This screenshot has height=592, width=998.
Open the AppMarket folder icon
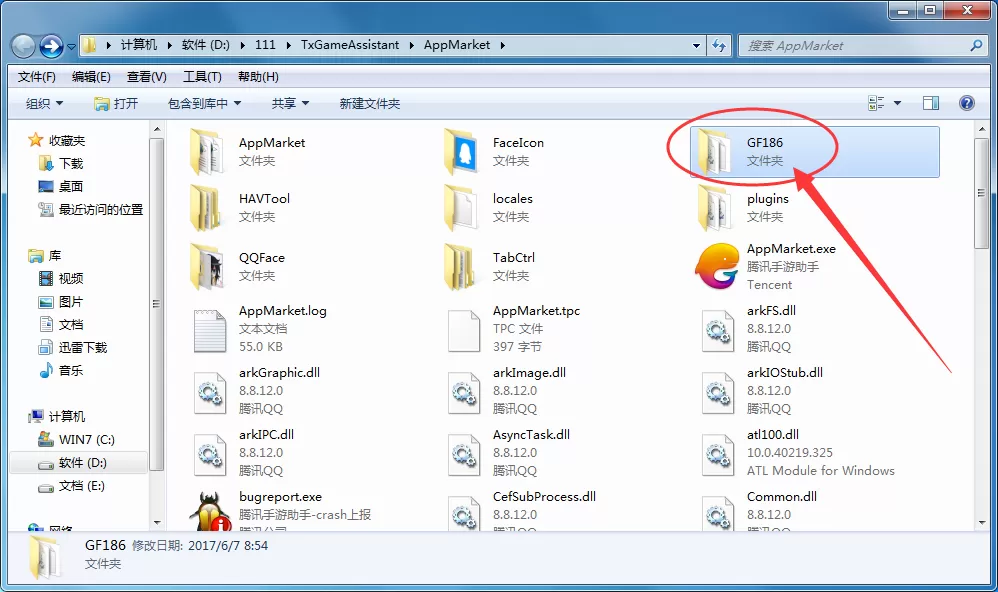pyautogui.click(x=207, y=152)
